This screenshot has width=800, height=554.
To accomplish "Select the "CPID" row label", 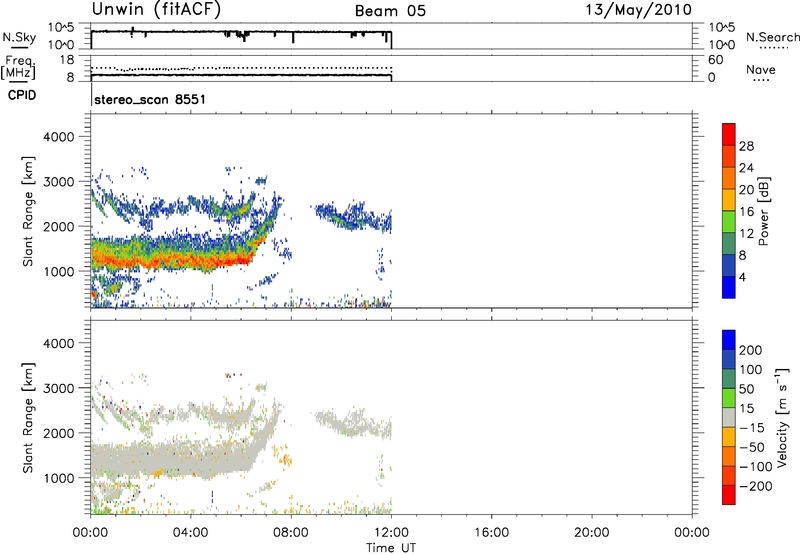I will pyautogui.click(x=22, y=95).
